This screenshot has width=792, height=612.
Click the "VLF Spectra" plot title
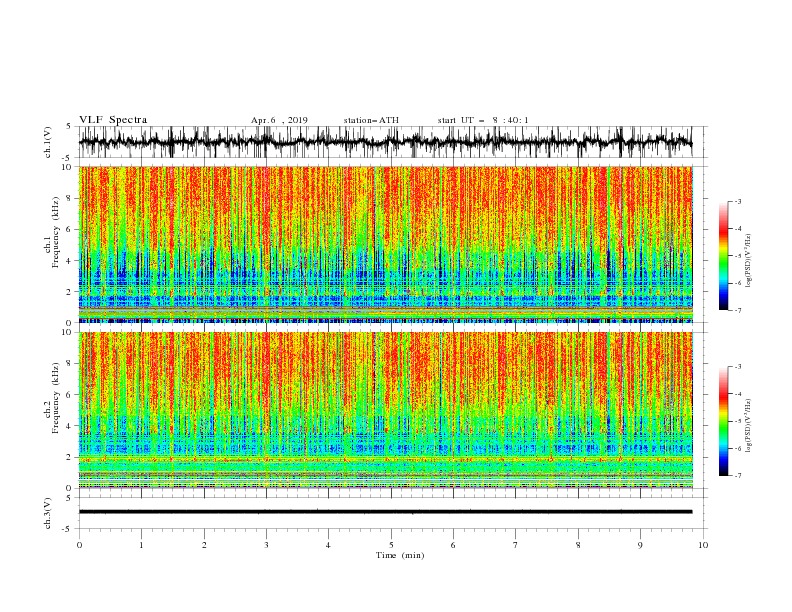tap(113, 120)
